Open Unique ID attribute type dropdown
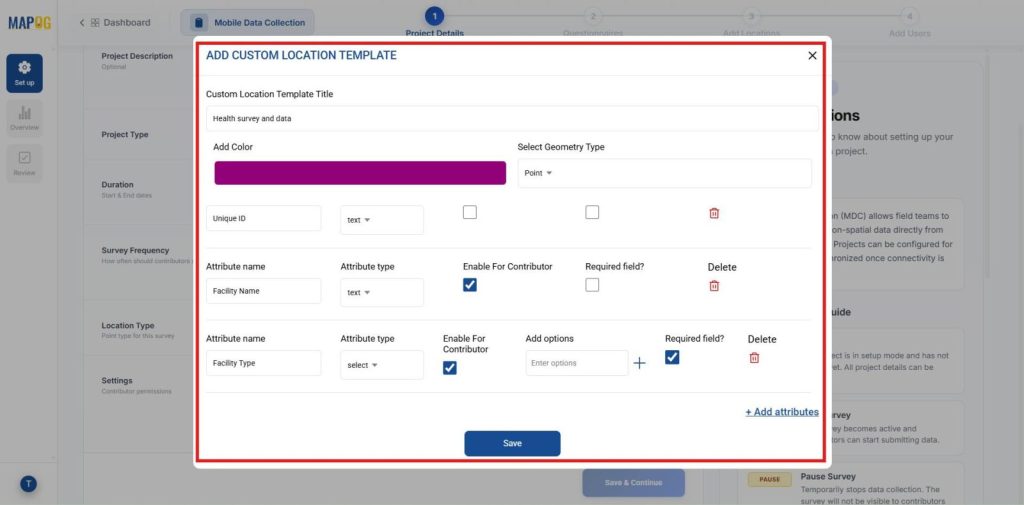Viewport: 1024px width, 505px height. (x=381, y=220)
